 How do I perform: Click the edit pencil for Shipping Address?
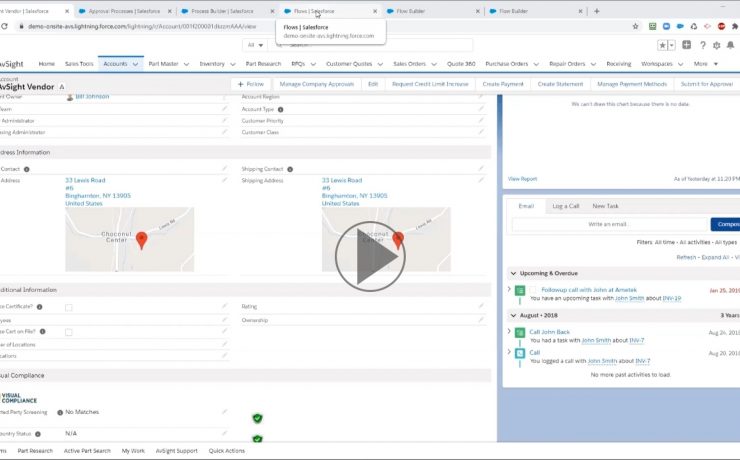[x=481, y=180]
